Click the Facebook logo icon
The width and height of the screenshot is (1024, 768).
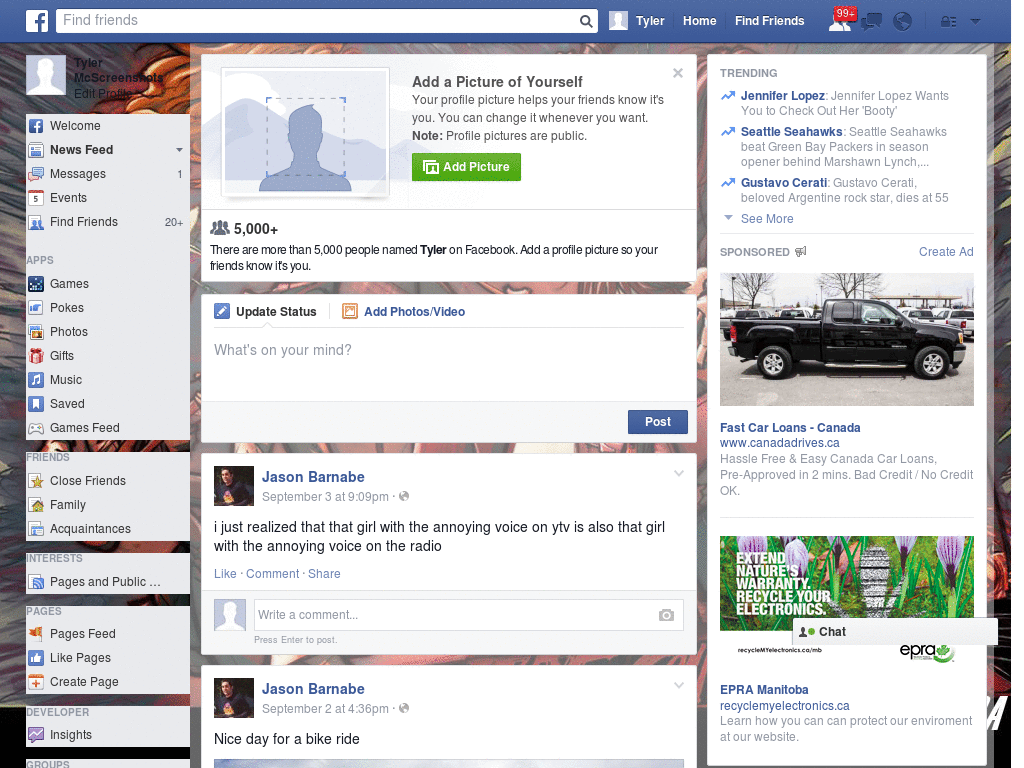click(37, 21)
